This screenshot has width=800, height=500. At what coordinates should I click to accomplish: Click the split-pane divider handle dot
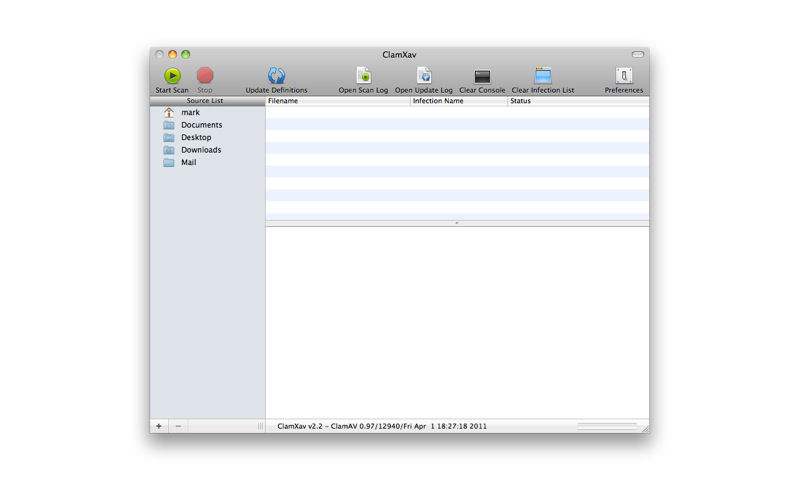pyautogui.click(x=457, y=223)
